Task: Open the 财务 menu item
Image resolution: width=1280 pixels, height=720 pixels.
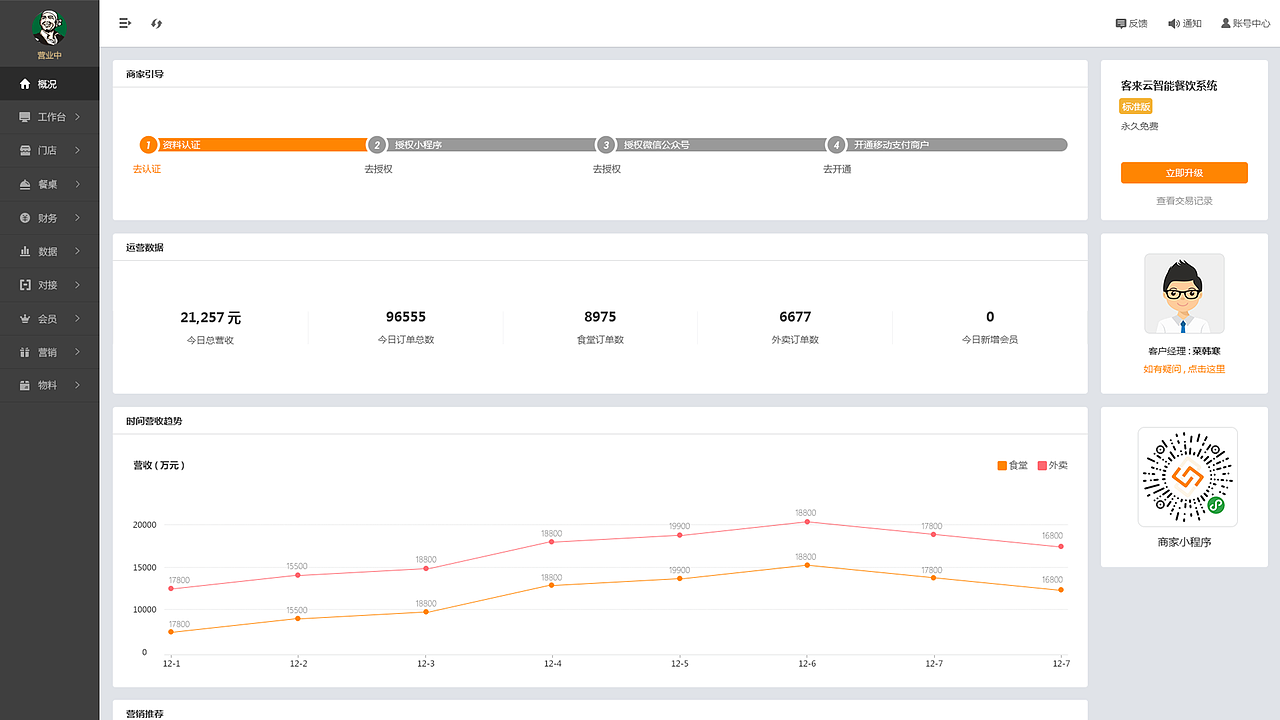Action: pyautogui.click(x=50, y=218)
